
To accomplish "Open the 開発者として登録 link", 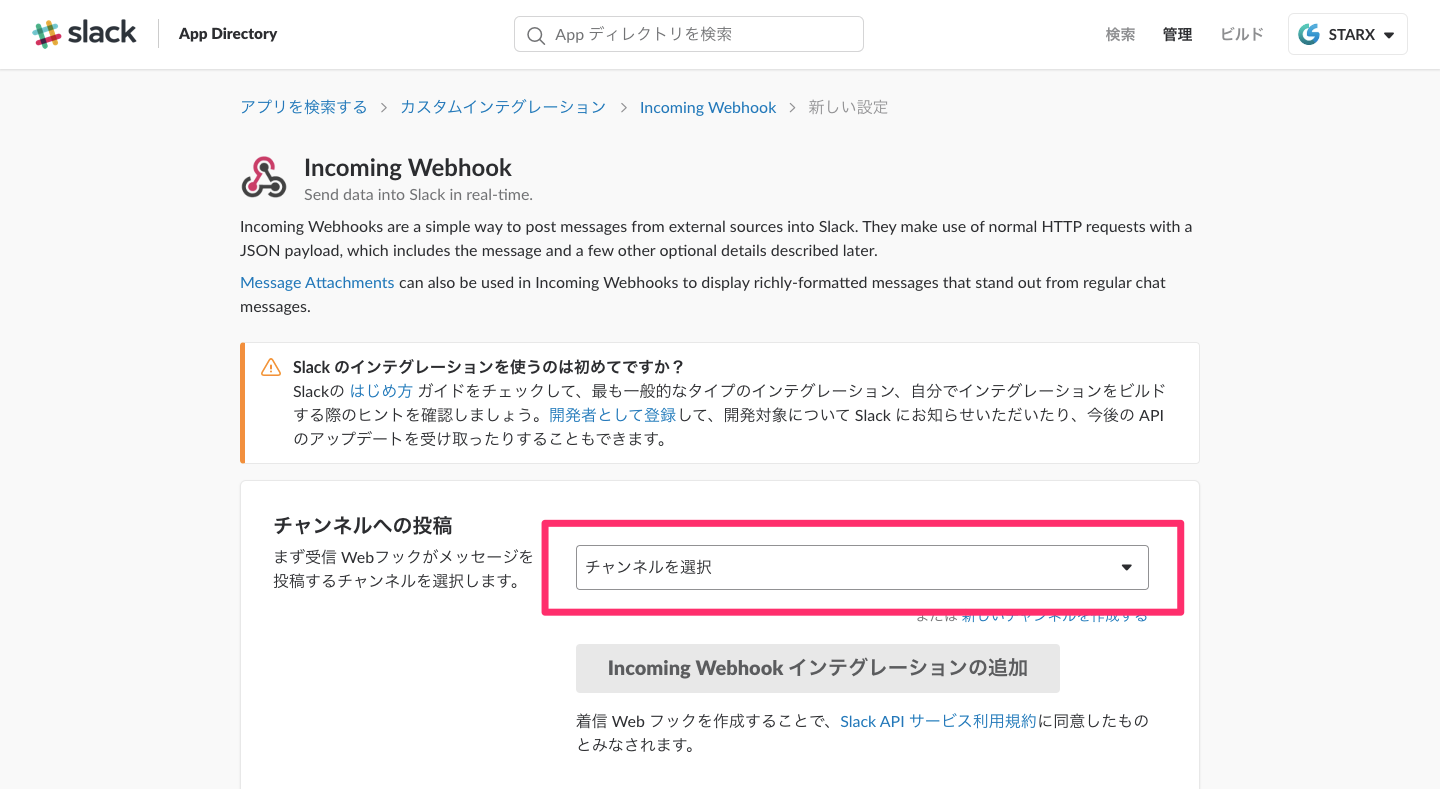I will 613,414.
